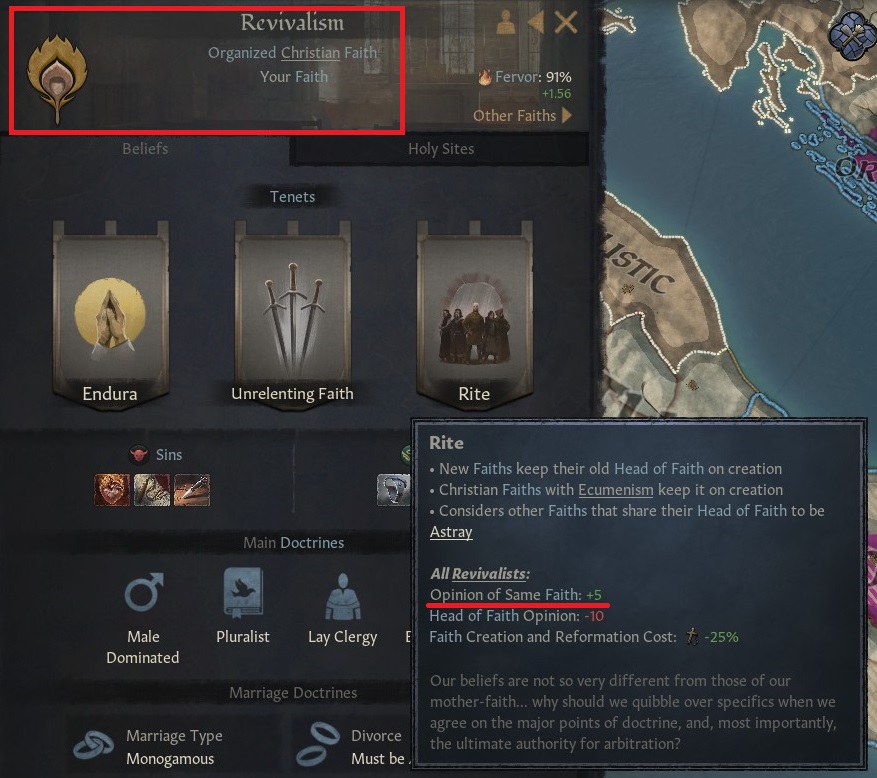Click the Revivalism faith emblem icon

[57, 79]
